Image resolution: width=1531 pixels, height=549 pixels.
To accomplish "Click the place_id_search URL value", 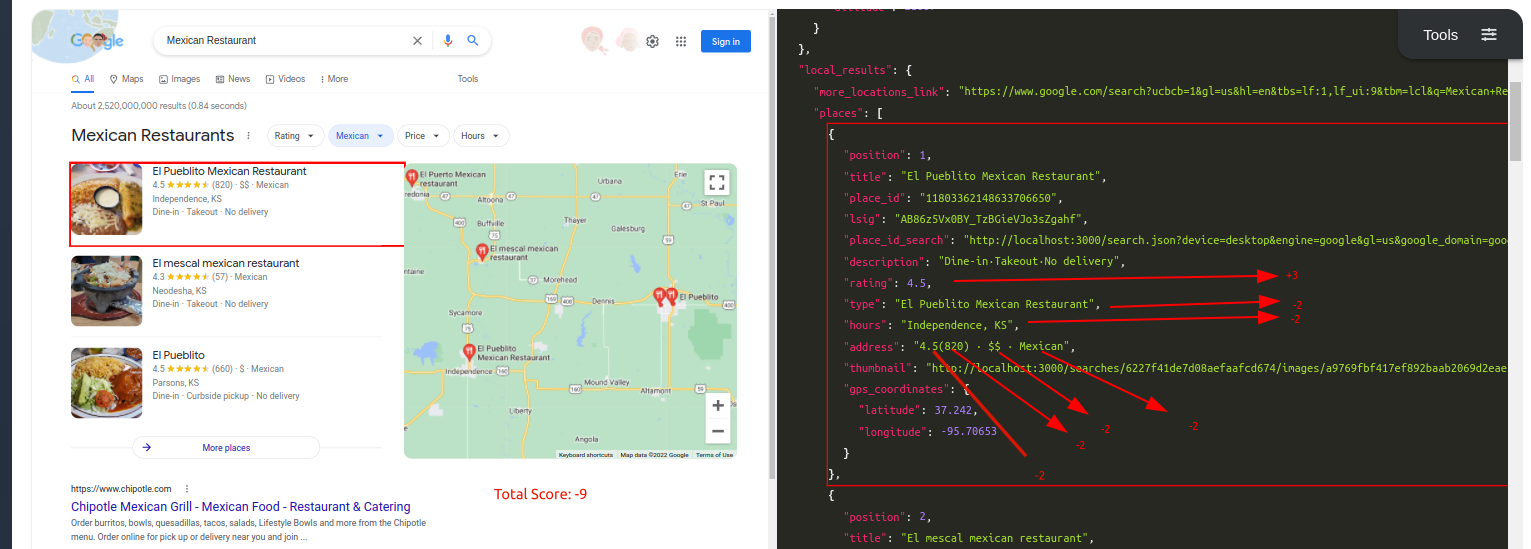I will (x=1235, y=240).
